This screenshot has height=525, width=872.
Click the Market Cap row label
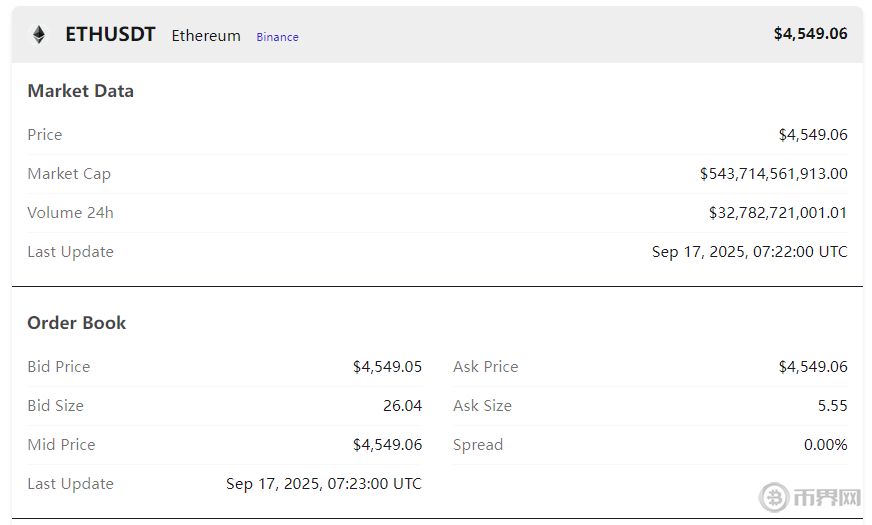69,174
